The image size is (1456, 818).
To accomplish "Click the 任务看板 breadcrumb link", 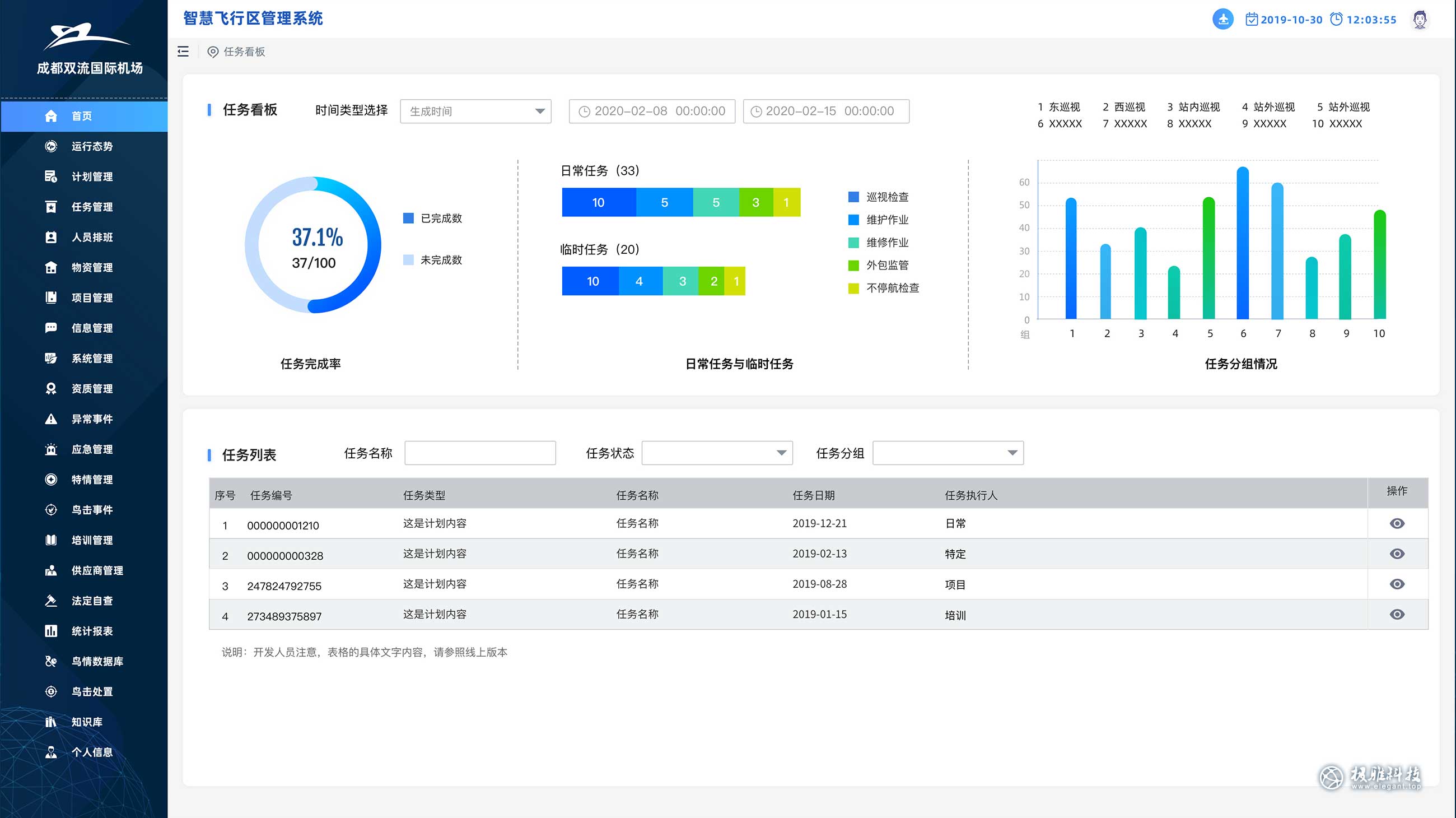I will click(x=244, y=52).
